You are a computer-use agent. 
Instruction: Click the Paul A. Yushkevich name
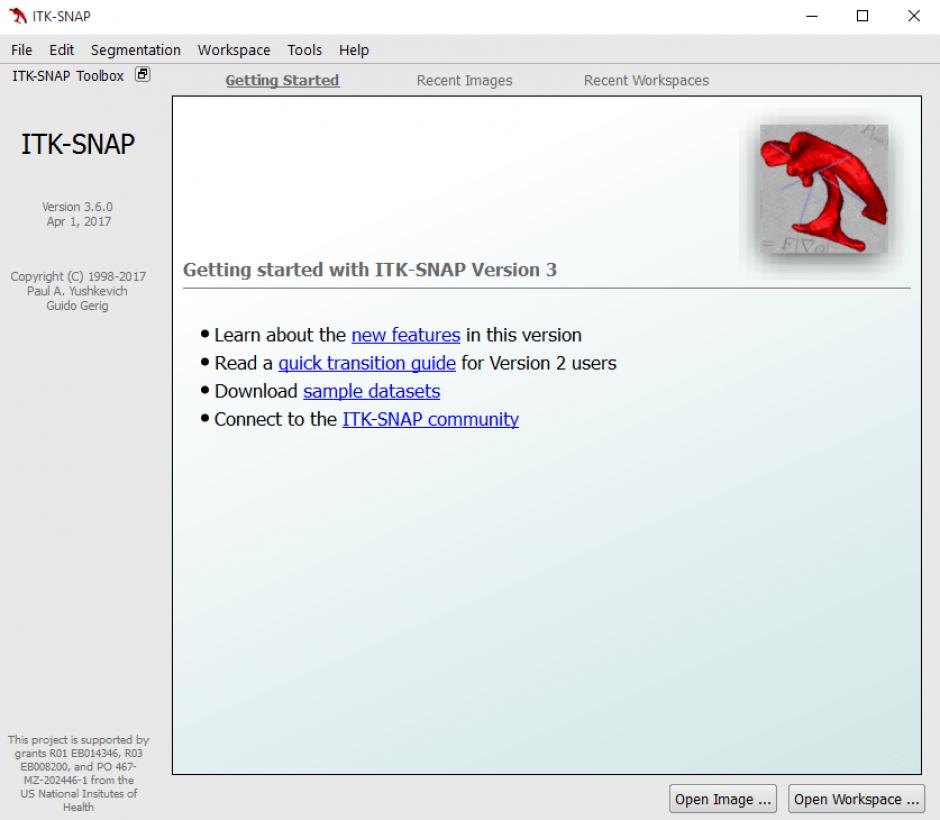pos(77,291)
